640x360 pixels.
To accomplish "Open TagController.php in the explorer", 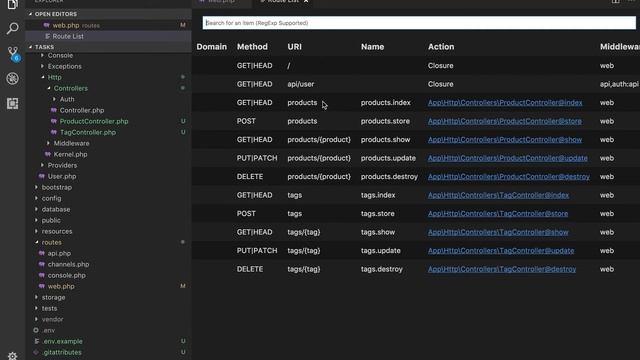I will (x=88, y=132).
